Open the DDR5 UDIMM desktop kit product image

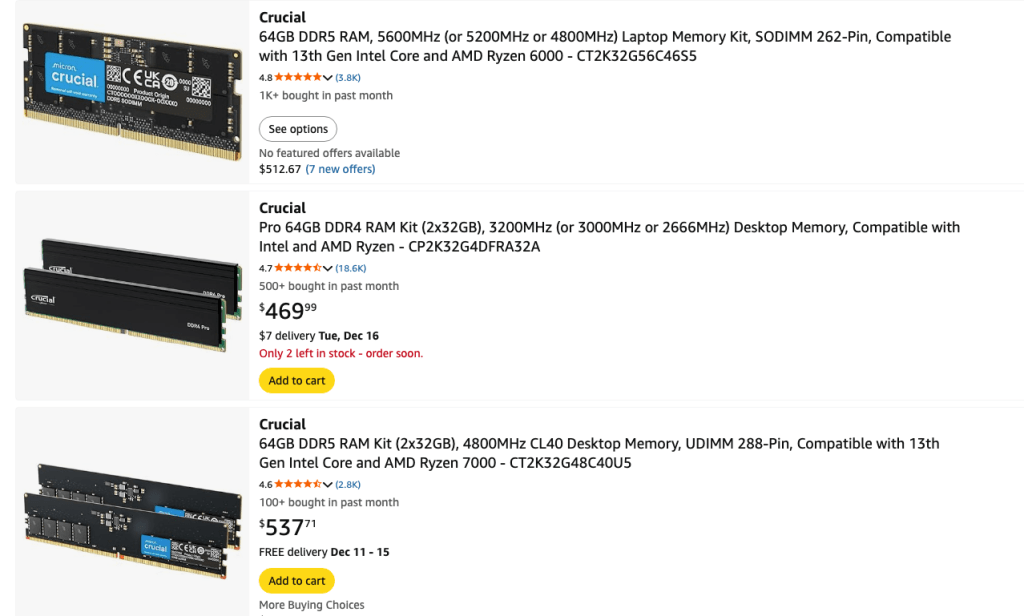132,511
